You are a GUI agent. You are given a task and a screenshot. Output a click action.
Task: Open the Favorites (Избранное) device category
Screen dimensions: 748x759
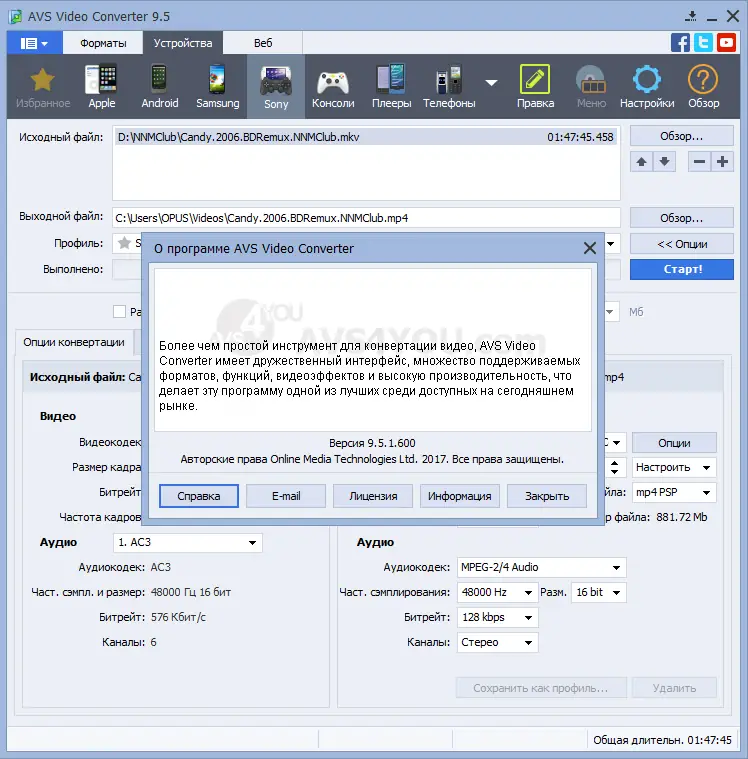coord(43,87)
